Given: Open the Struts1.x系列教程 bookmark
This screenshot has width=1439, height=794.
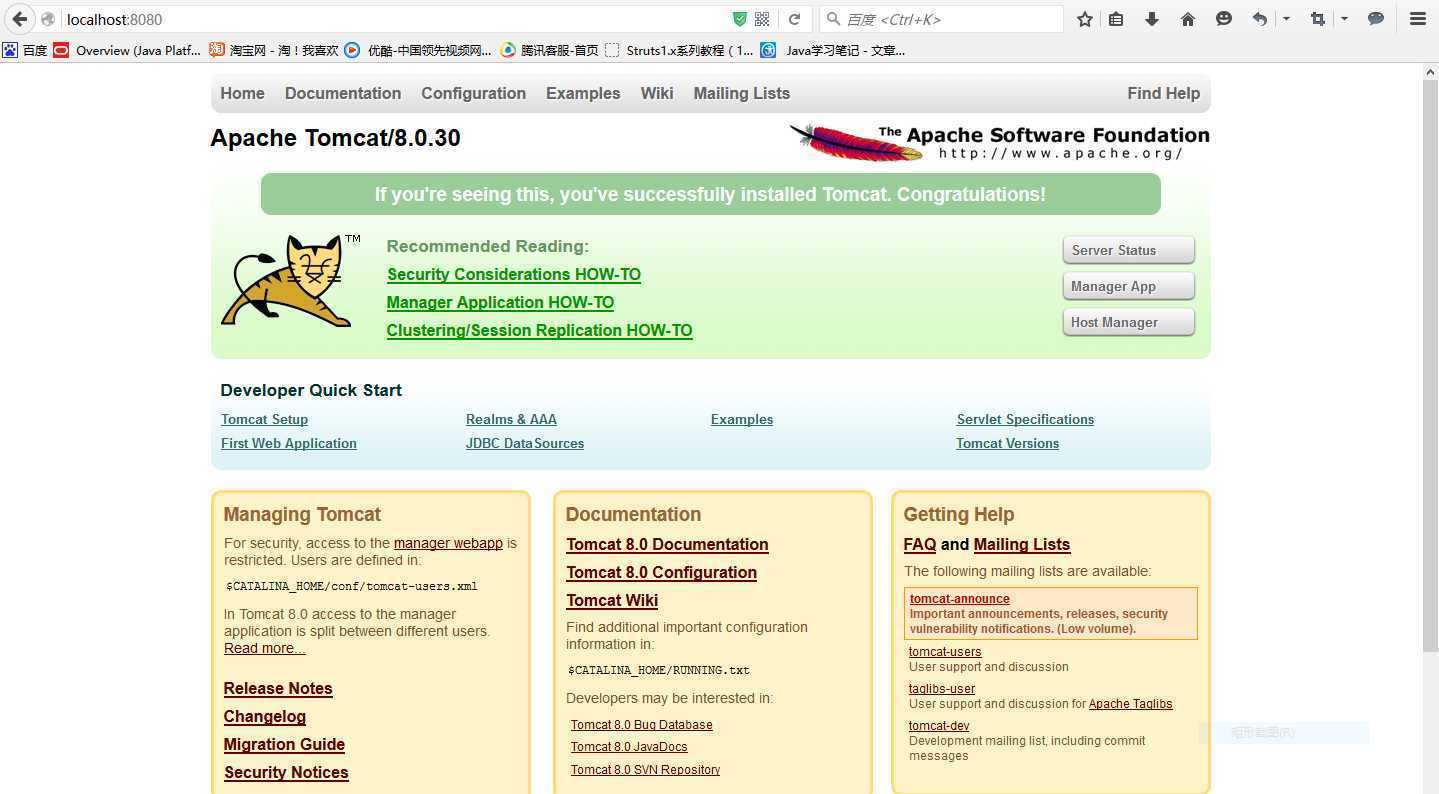Looking at the screenshot, I should pyautogui.click(x=679, y=50).
